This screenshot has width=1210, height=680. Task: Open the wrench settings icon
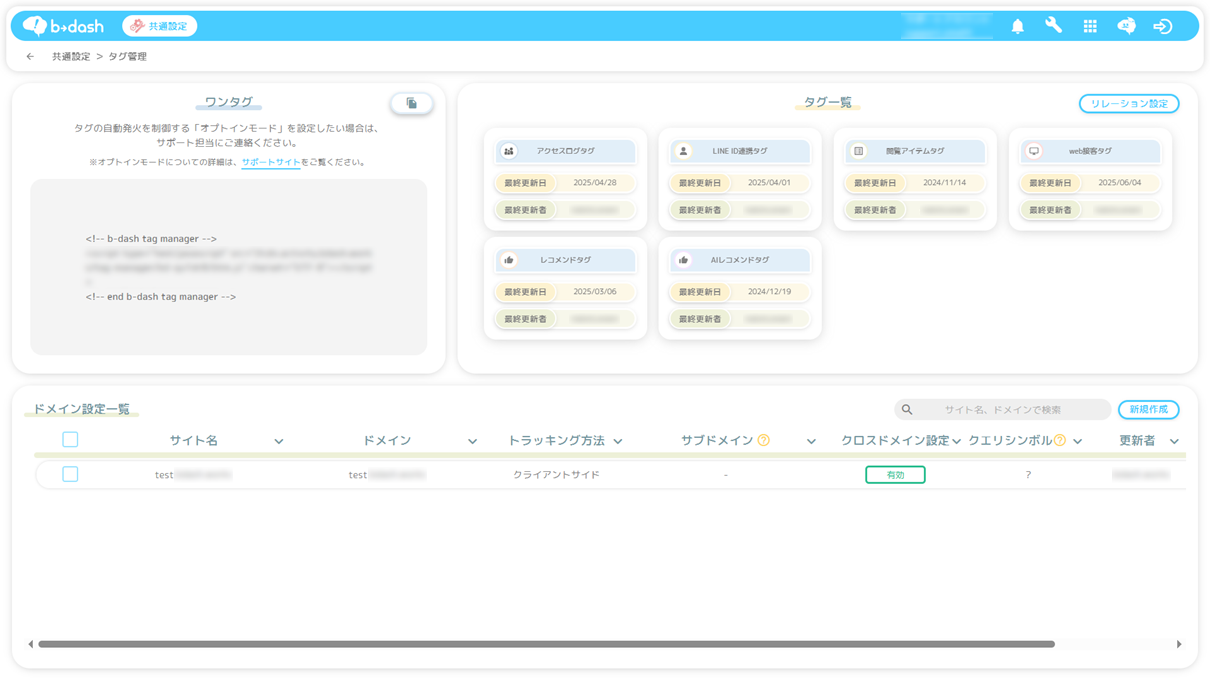click(1053, 26)
